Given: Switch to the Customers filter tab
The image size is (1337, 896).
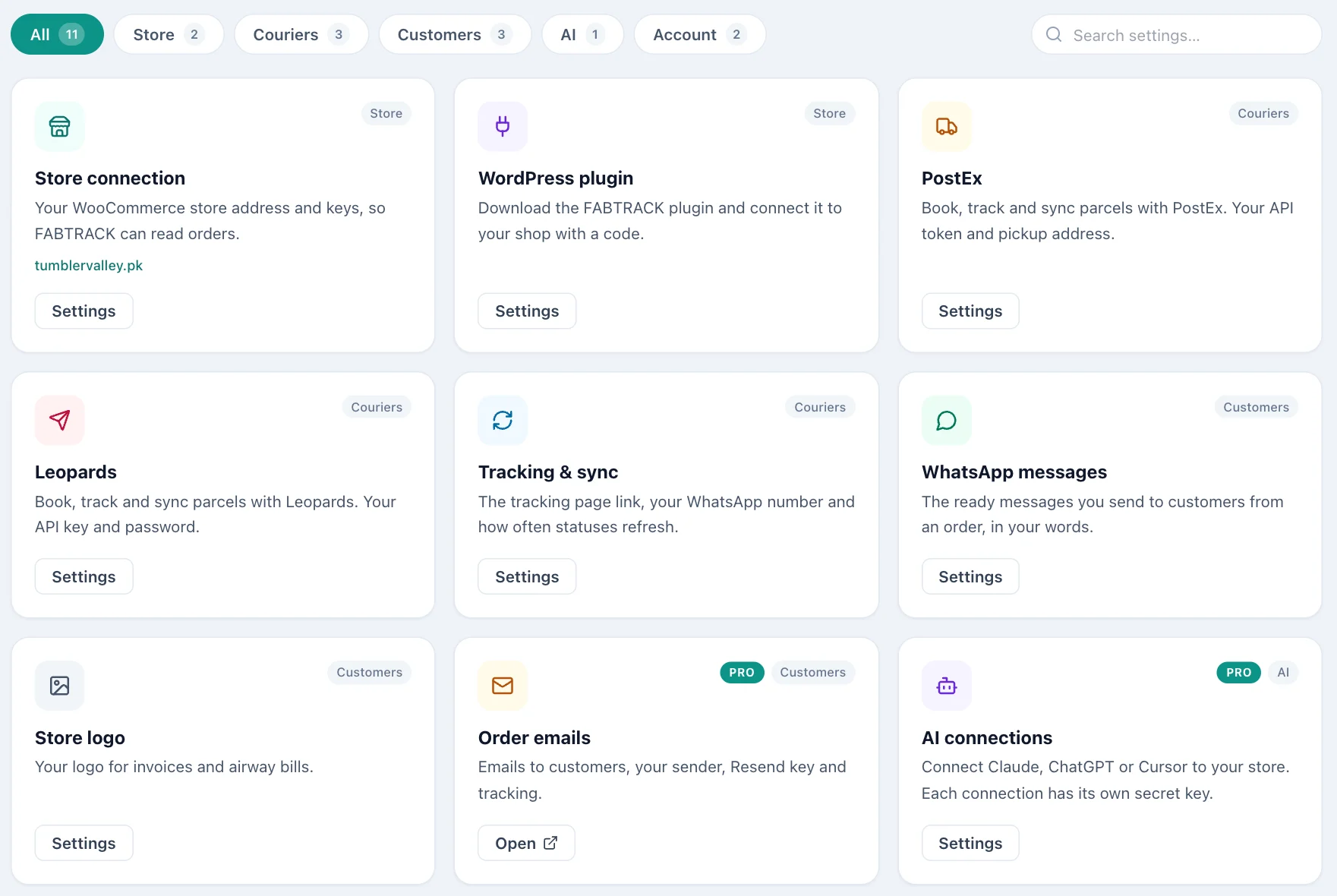Looking at the screenshot, I should 455,34.
